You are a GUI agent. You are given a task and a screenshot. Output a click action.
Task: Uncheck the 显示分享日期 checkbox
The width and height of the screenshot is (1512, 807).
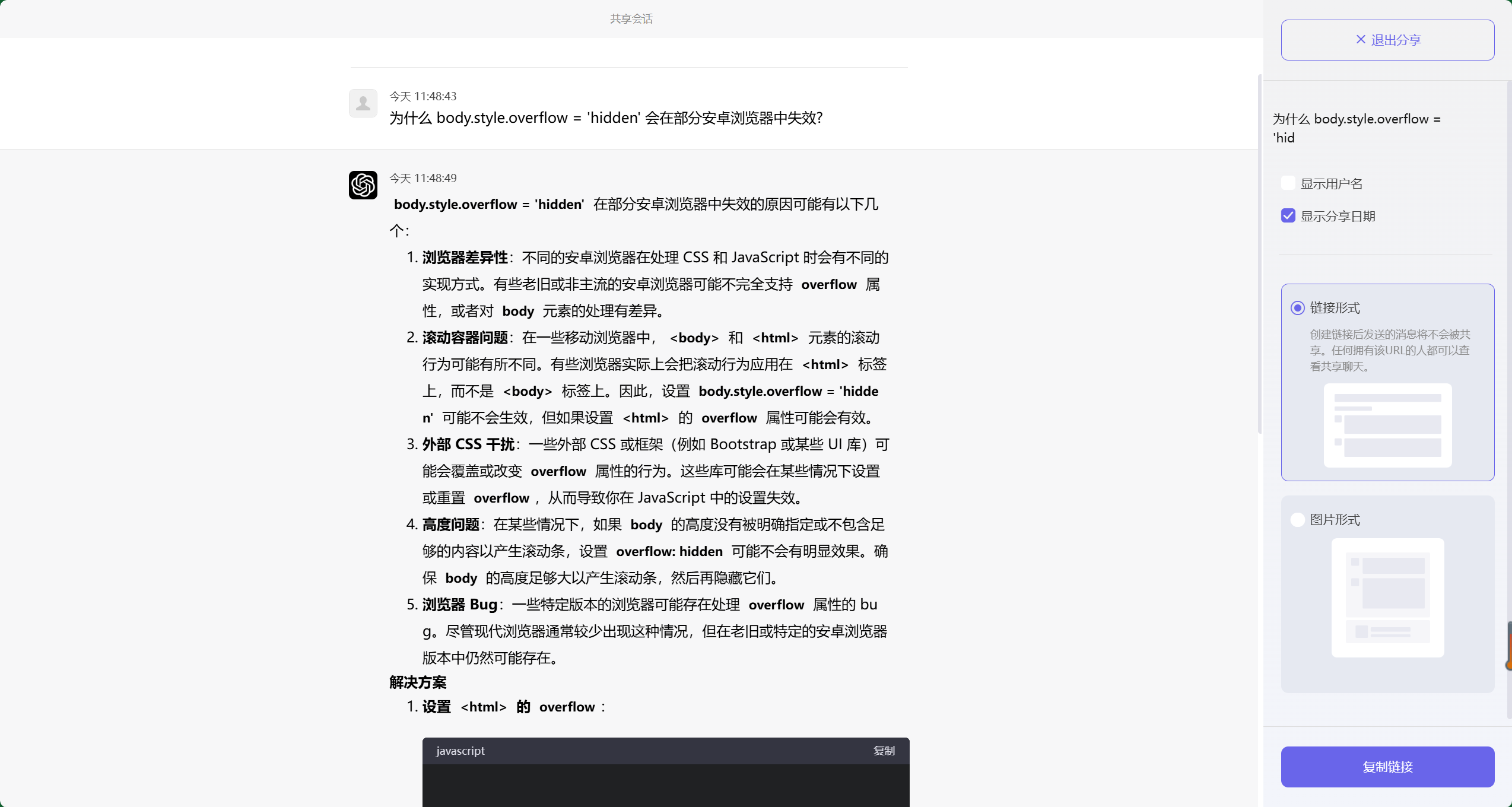coord(1287,215)
